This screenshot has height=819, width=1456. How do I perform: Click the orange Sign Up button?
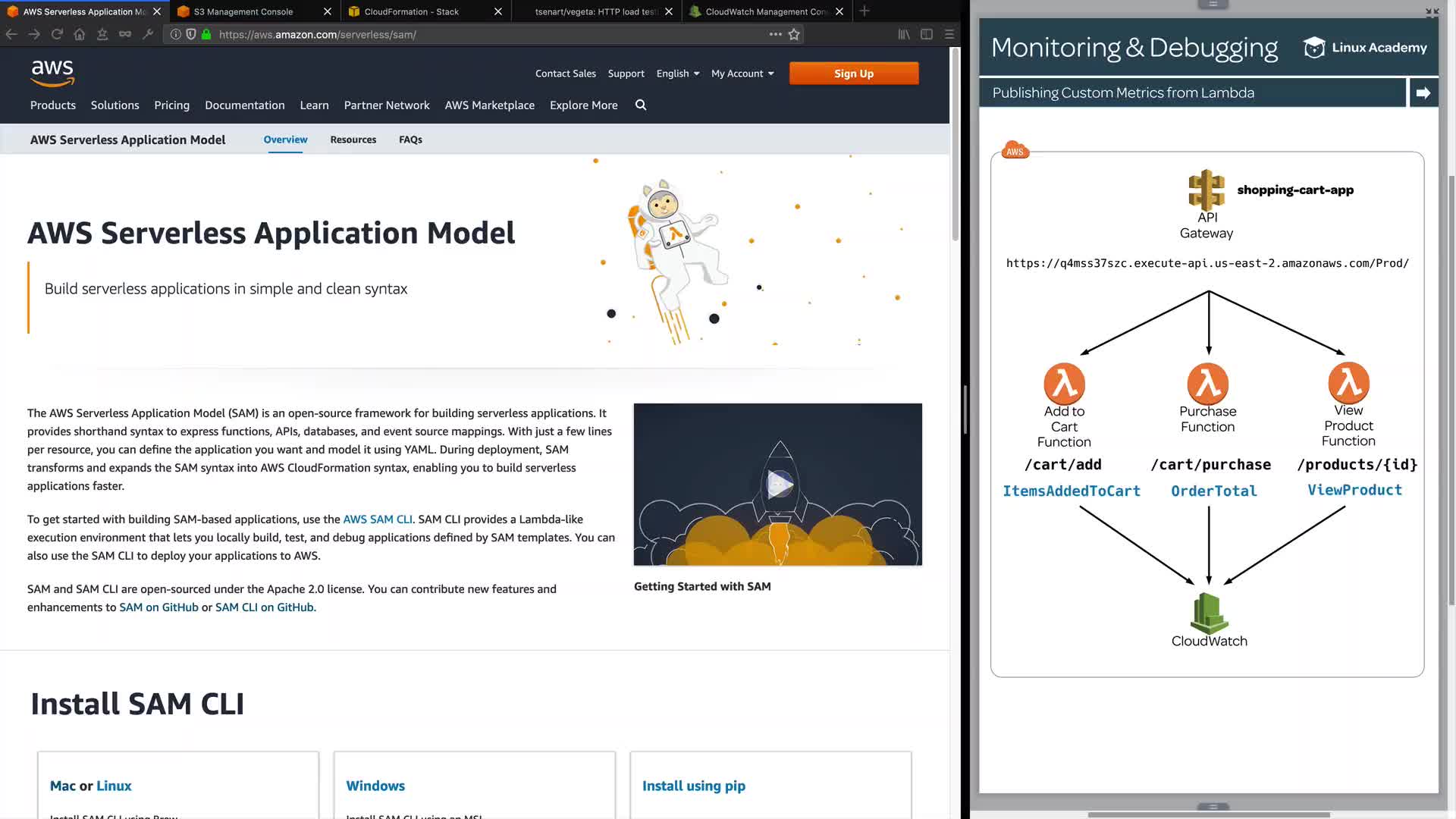pos(853,74)
